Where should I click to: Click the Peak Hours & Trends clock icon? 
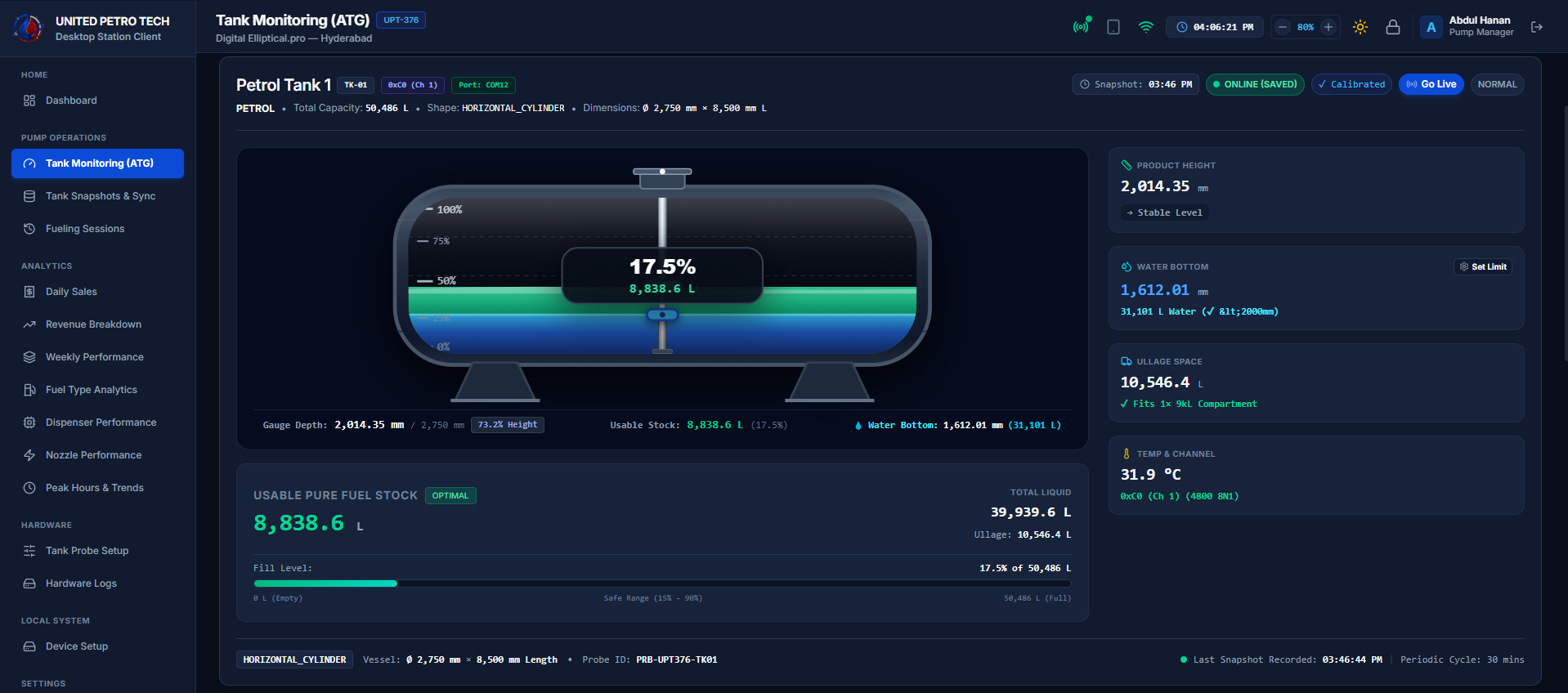click(29, 488)
